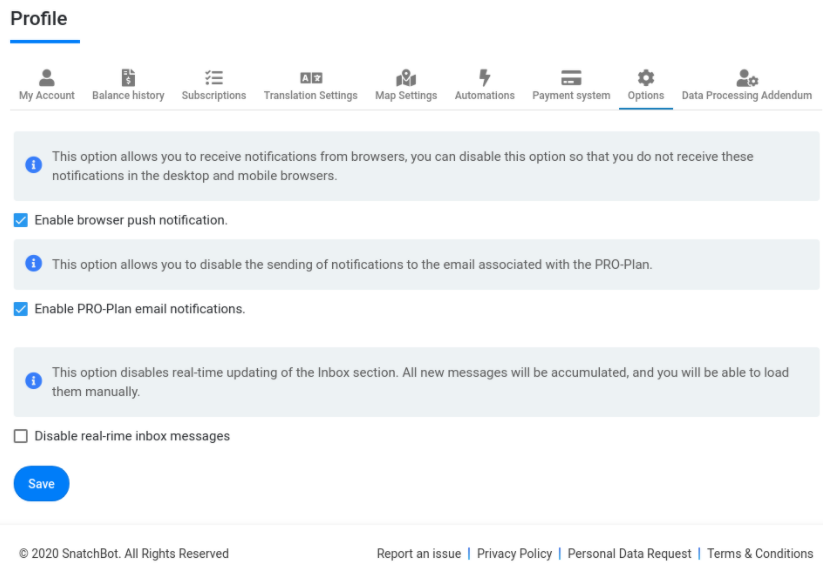
Task: Click the Balance history document icon
Action: pyautogui.click(x=128, y=78)
